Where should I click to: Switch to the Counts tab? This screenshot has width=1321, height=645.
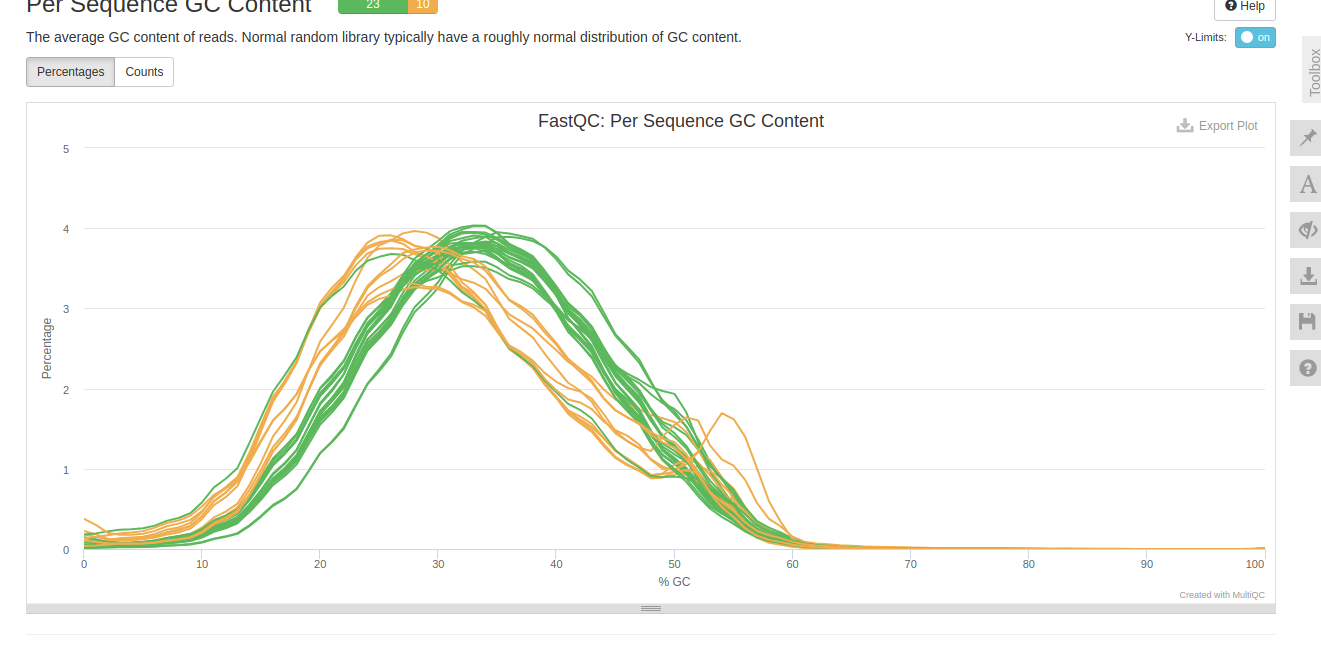pos(143,71)
